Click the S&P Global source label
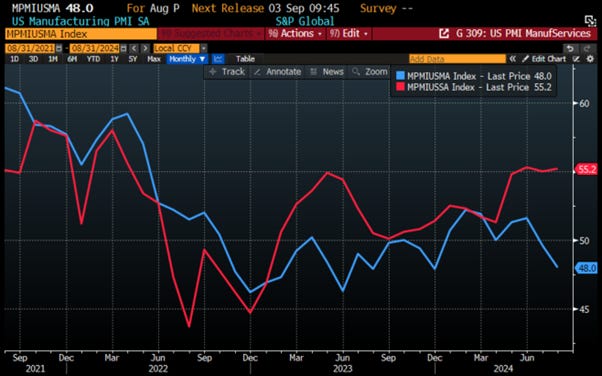 coord(305,21)
